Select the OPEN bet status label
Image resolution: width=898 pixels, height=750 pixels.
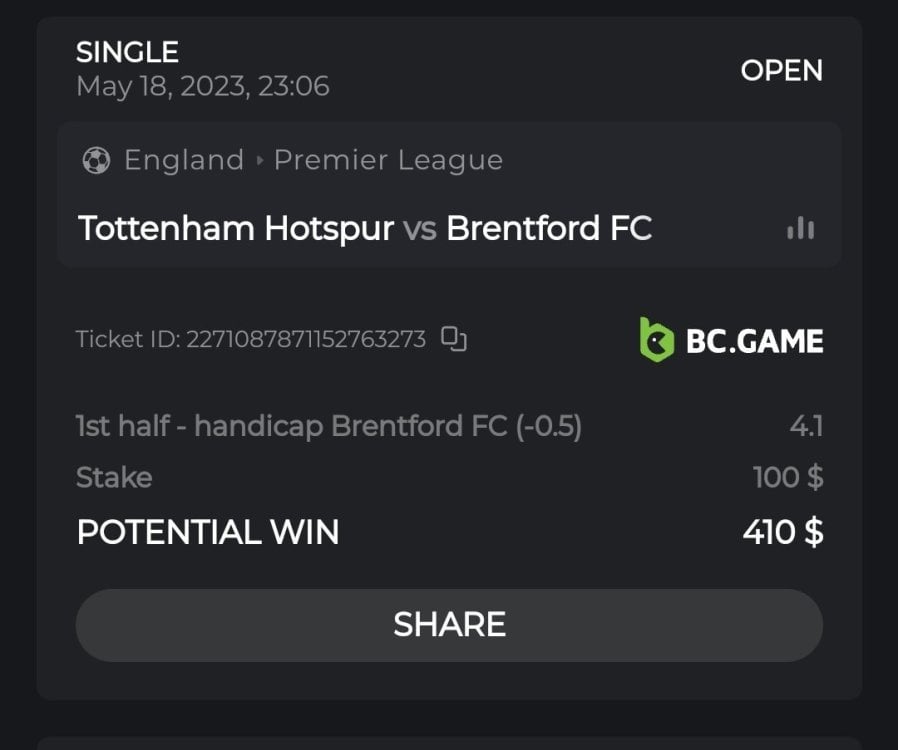pyautogui.click(x=781, y=71)
